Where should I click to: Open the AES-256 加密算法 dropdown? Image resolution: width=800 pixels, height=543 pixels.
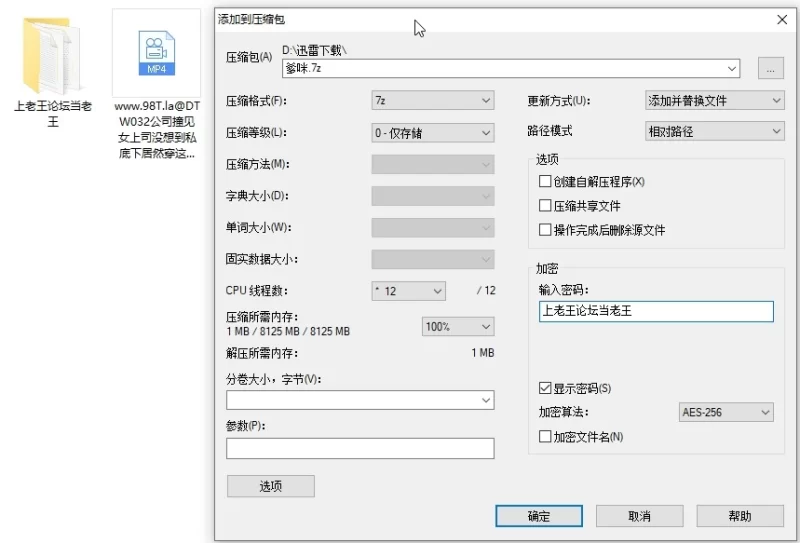725,413
